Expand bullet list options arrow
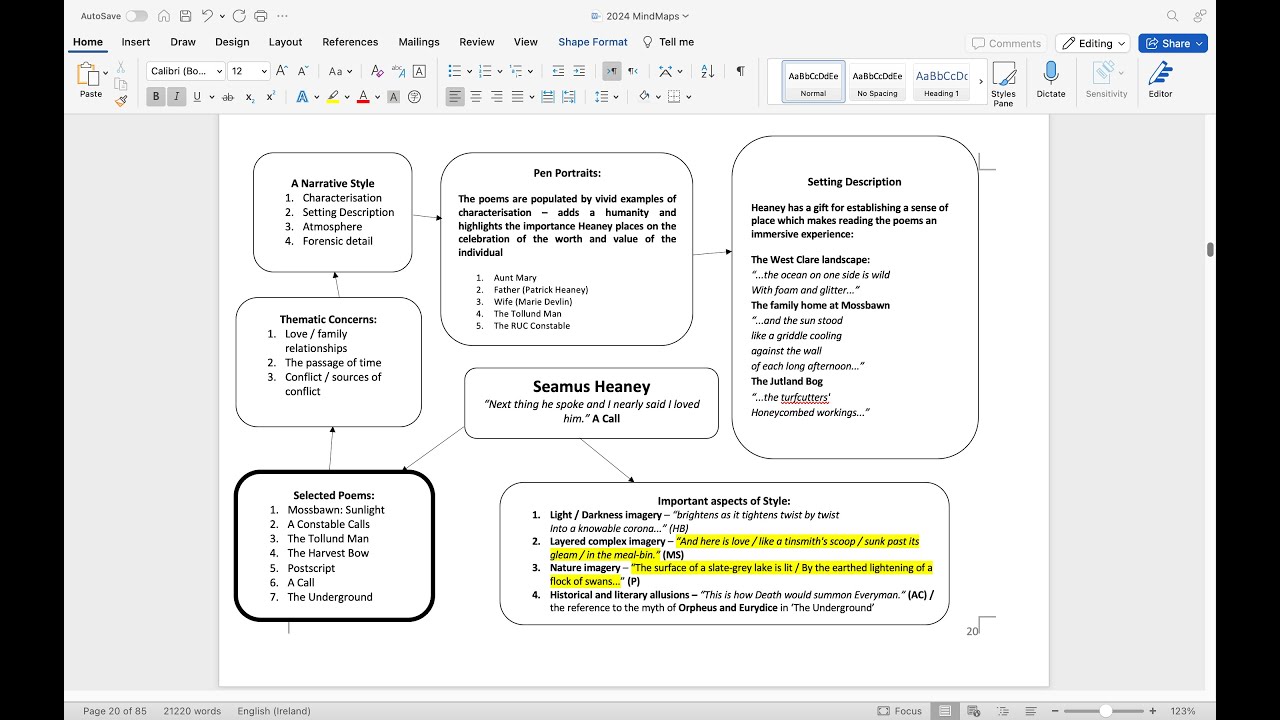Screen dimensions: 1280x720 pyautogui.click(x=469, y=71)
